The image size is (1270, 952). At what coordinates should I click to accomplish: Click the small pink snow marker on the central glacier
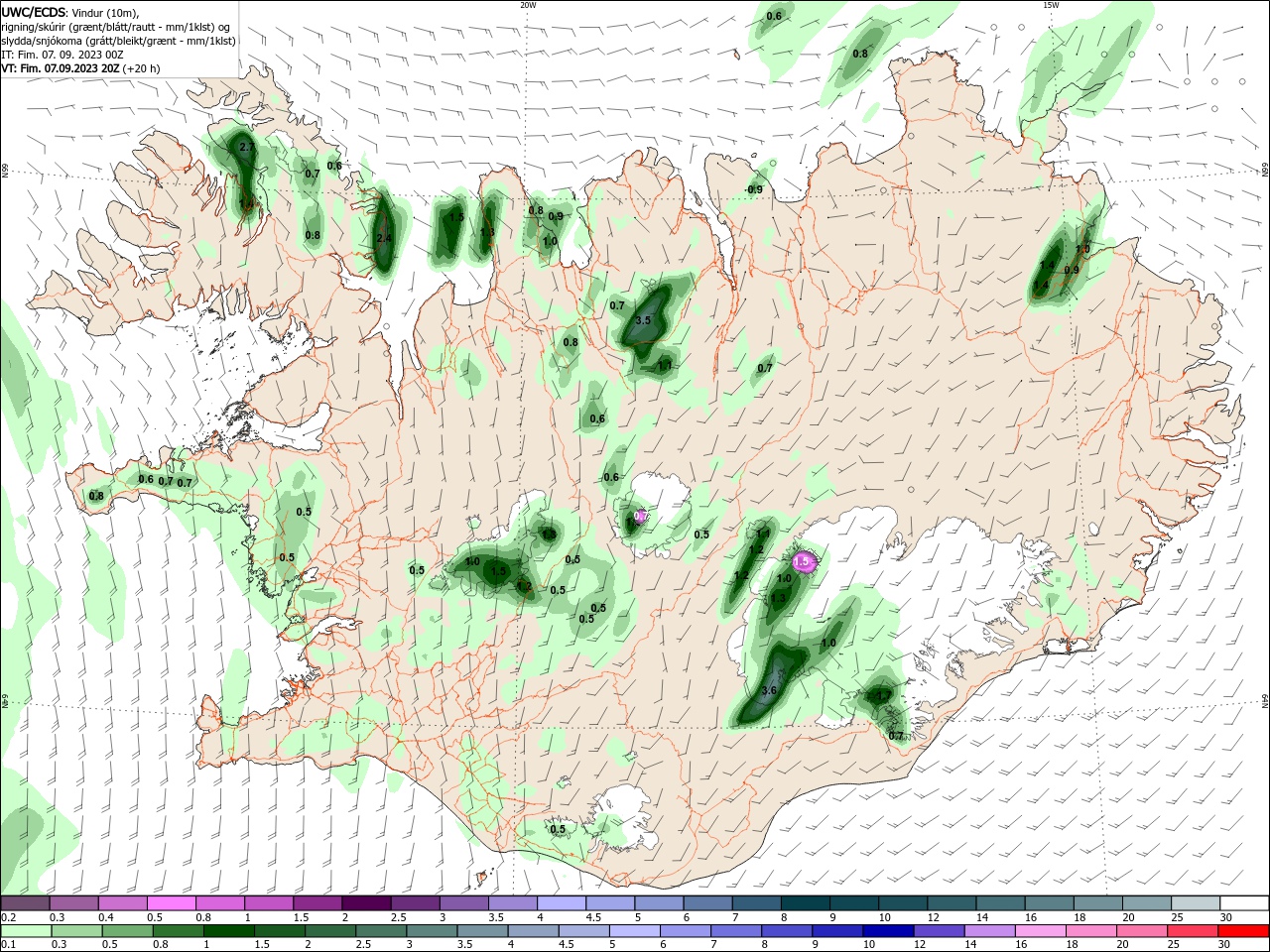pos(640,516)
